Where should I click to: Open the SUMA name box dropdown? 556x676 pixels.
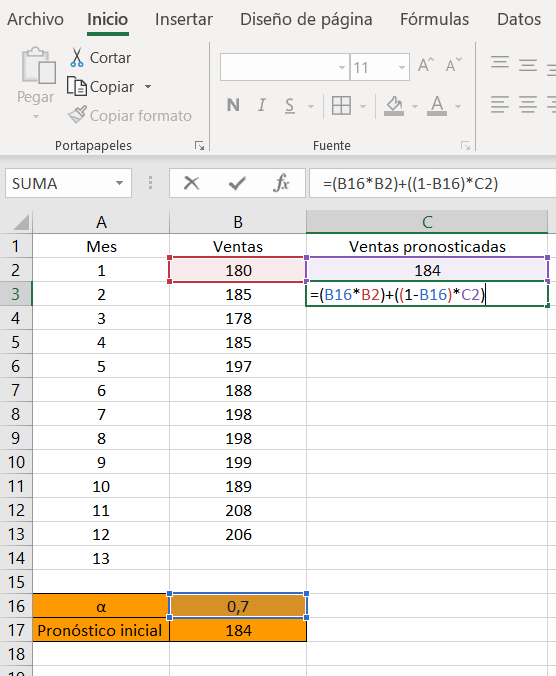tap(119, 183)
